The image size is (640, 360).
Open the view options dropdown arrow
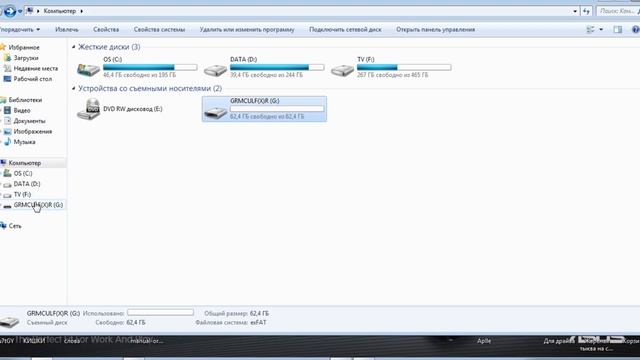point(601,29)
